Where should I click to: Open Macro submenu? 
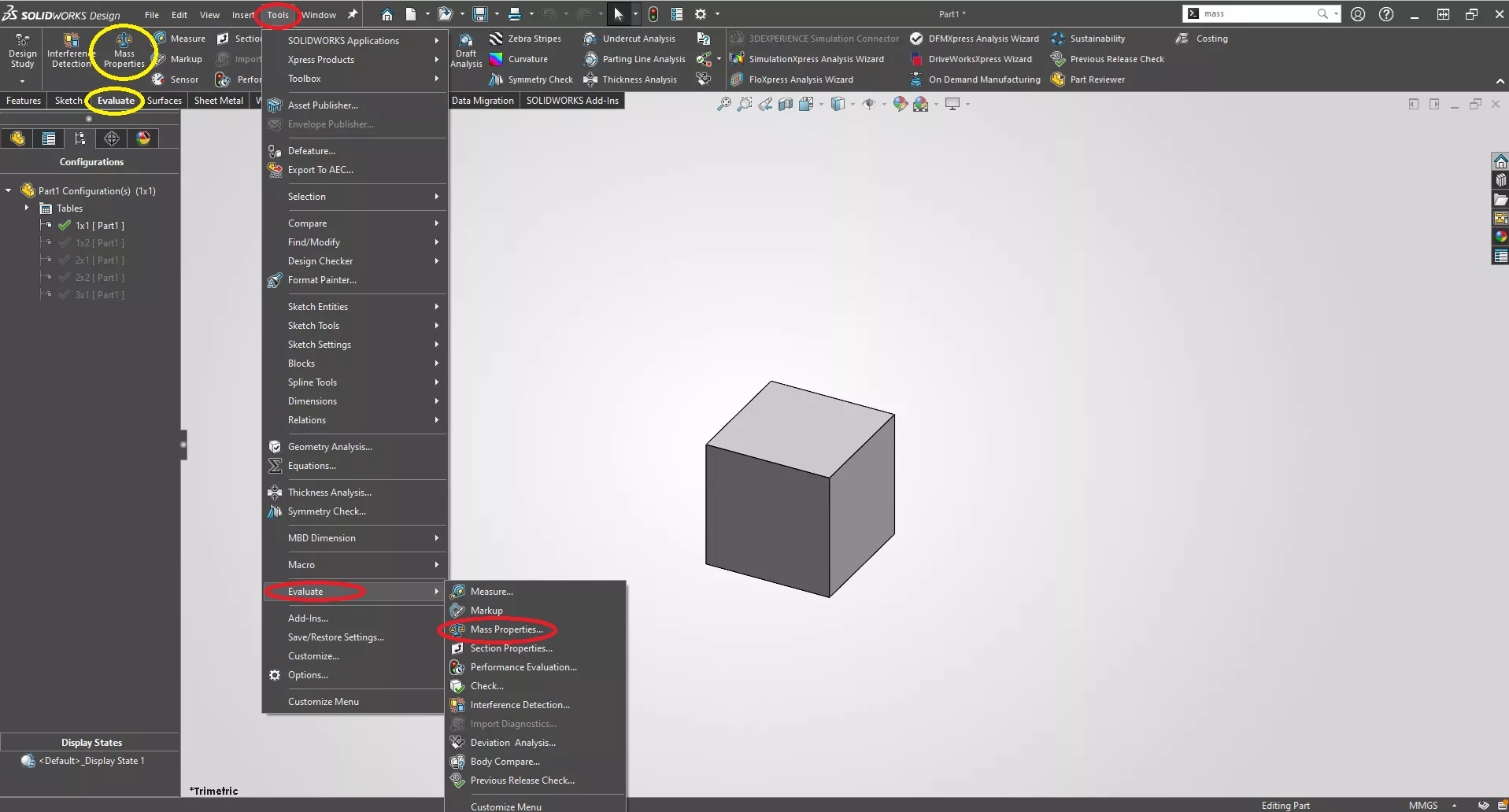pyautogui.click(x=355, y=565)
